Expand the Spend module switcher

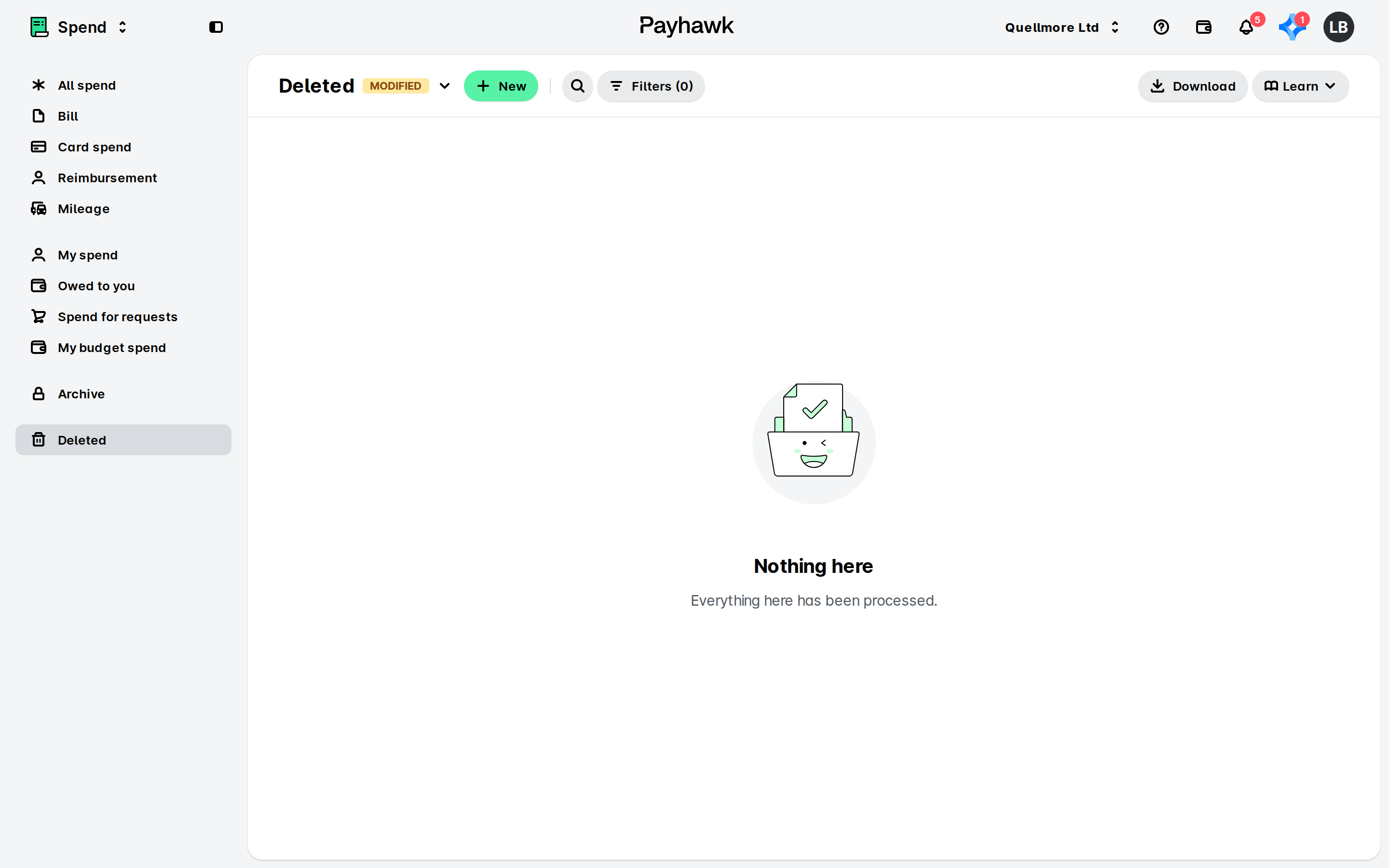(x=122, y=27)
